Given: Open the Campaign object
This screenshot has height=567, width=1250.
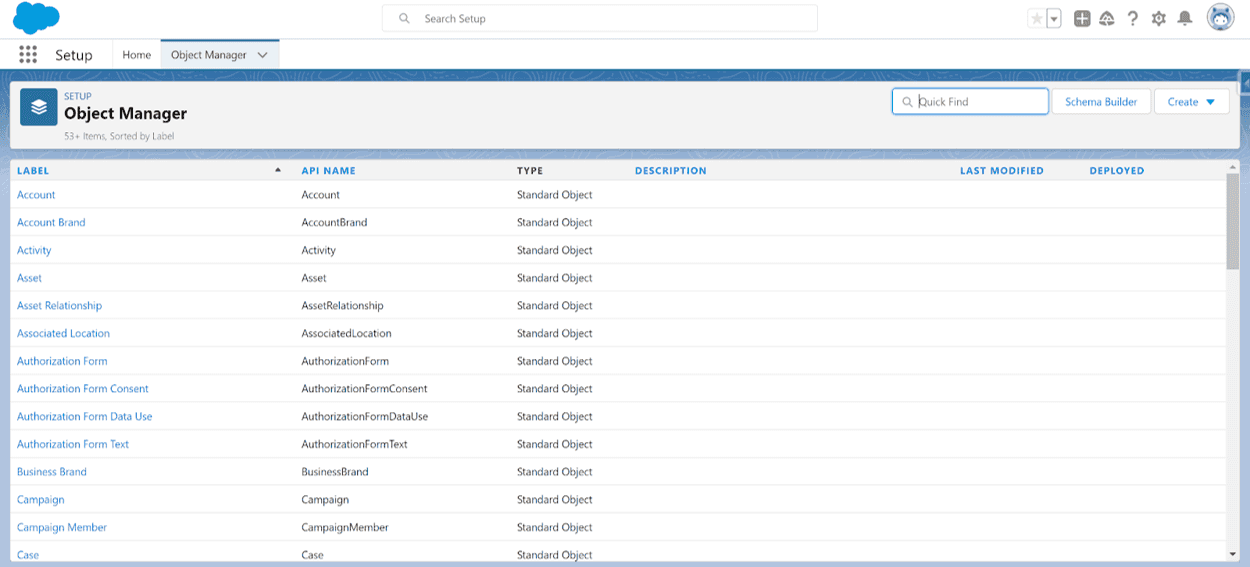Looking at the screenshot, I should point(41,500).
